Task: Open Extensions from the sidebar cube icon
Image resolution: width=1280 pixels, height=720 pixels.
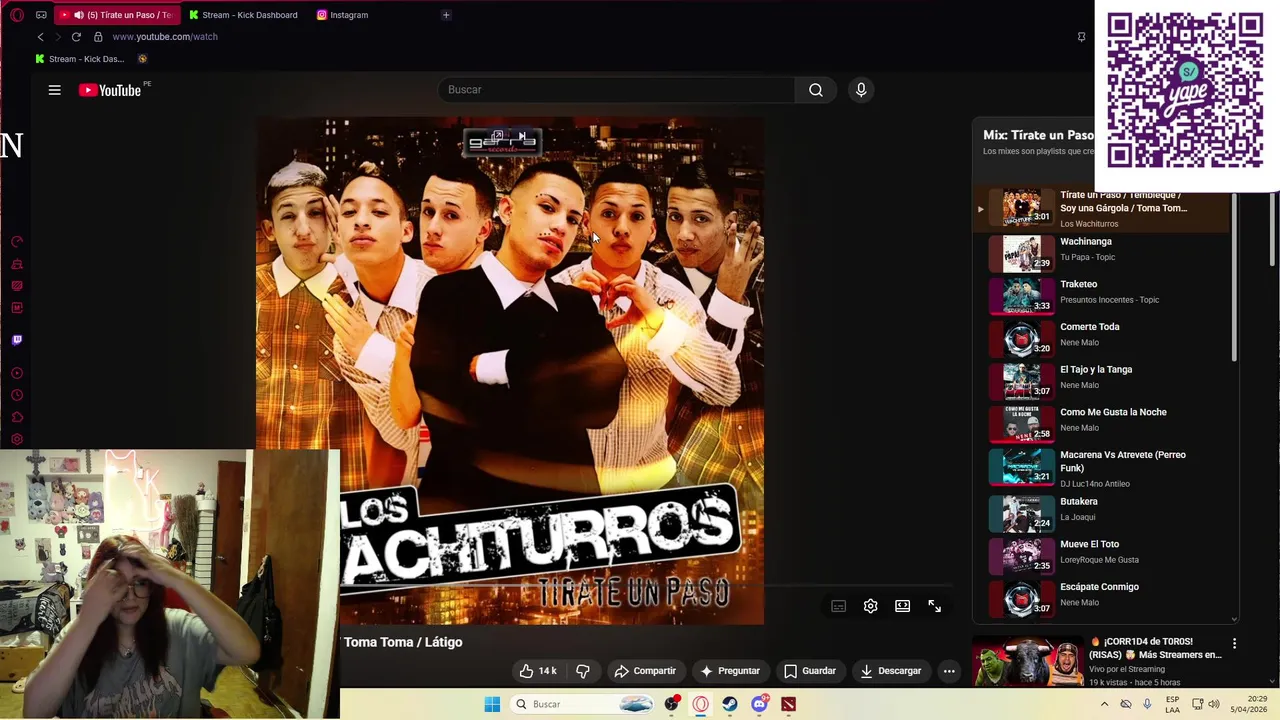Action: 17,417
